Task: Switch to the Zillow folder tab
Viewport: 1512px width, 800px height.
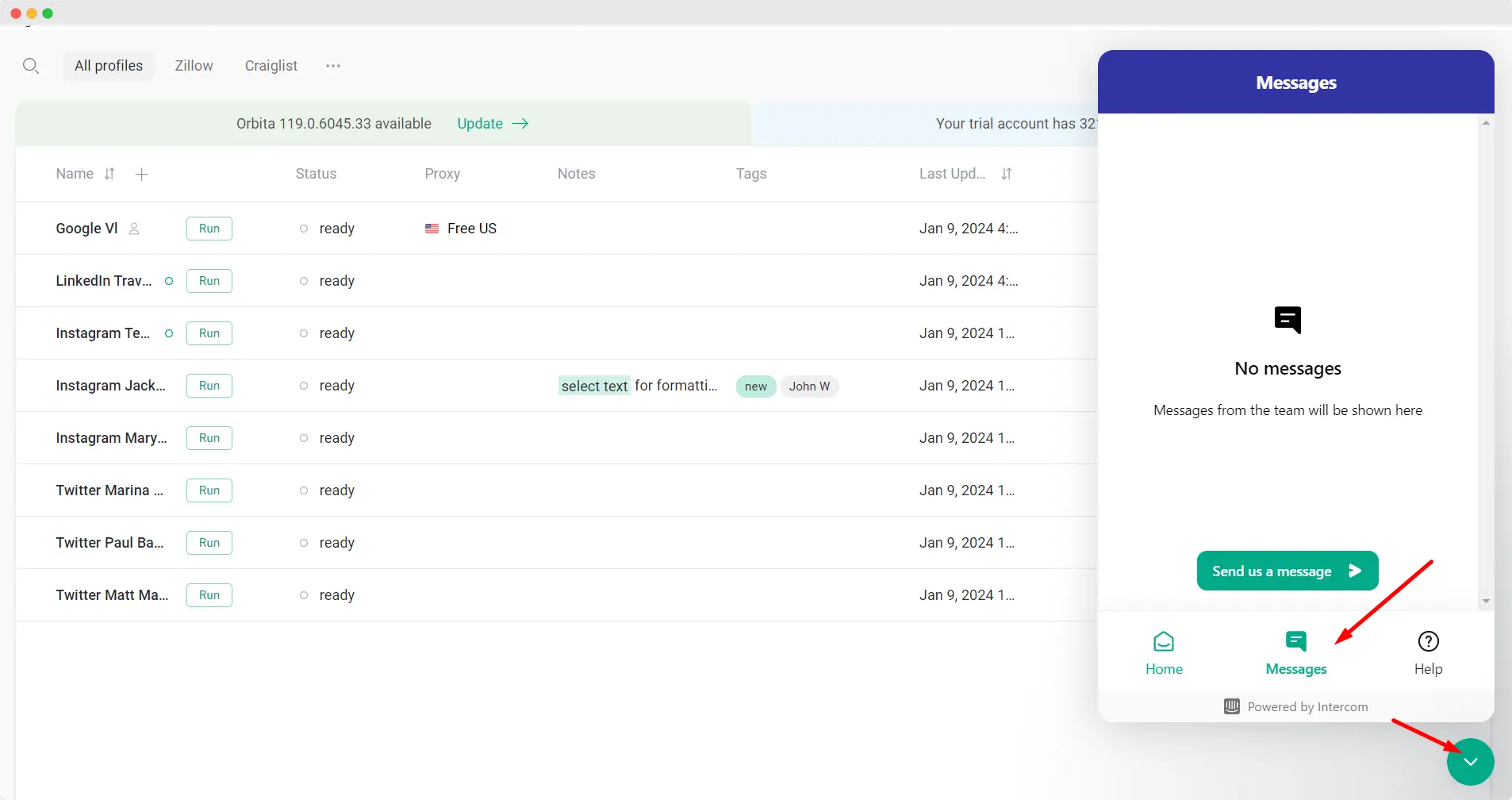Action: tap(194, 66)
